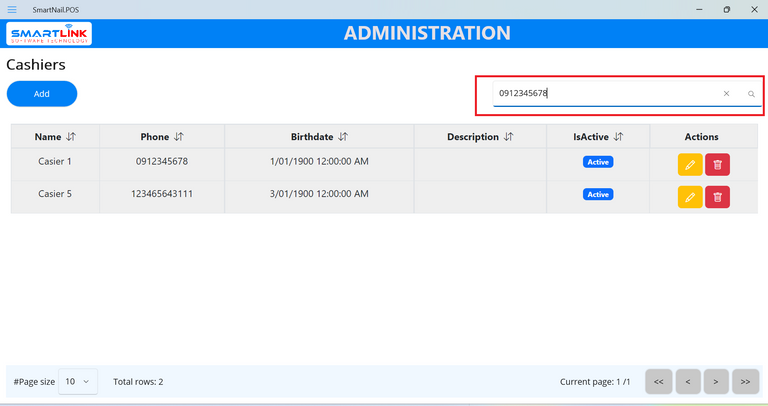This screenshot has width=768, height=406.
Task: Expand the Page size dropdown
Action: (77, 381)
